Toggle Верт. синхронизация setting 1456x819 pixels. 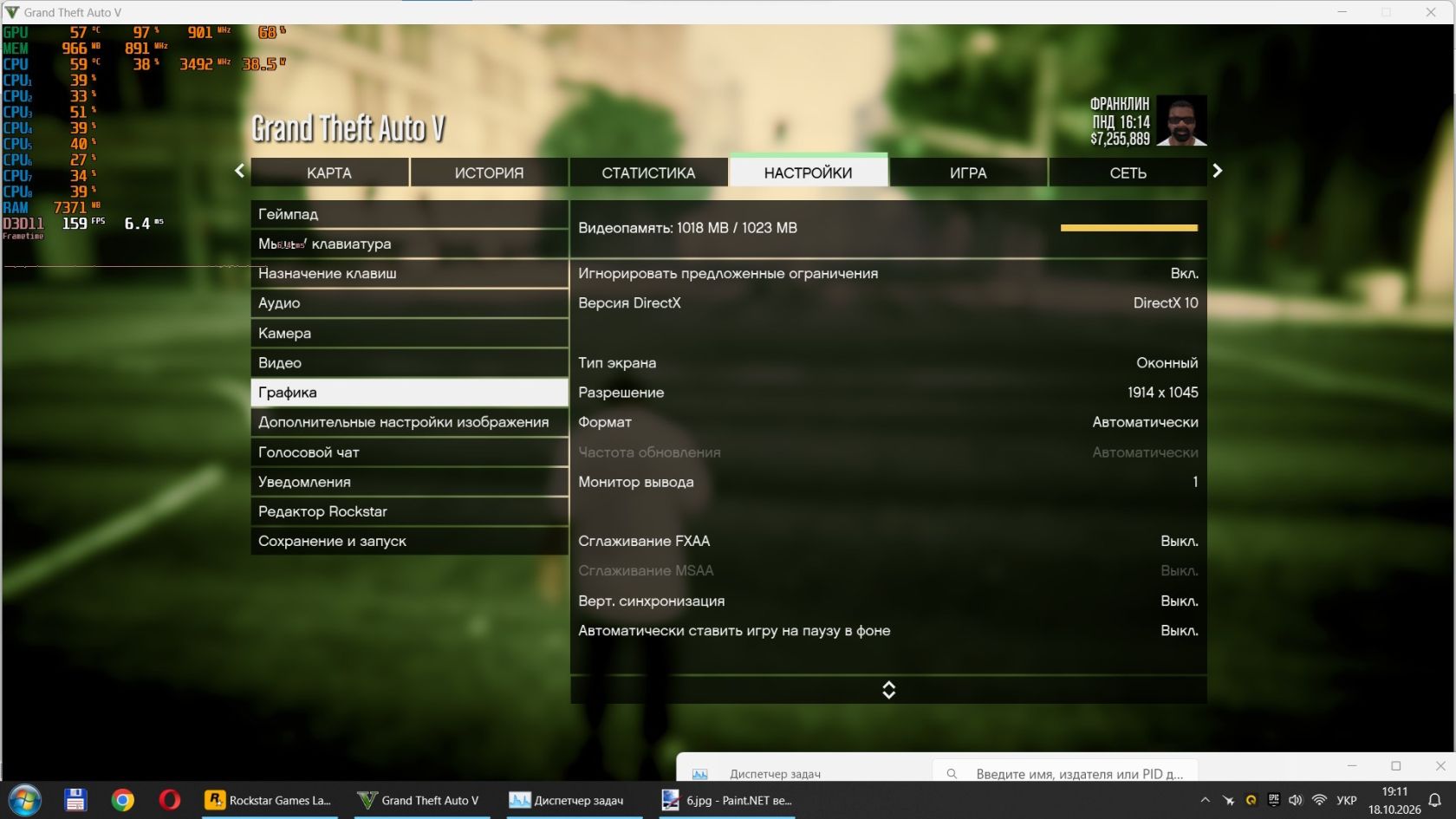point(888,601)
